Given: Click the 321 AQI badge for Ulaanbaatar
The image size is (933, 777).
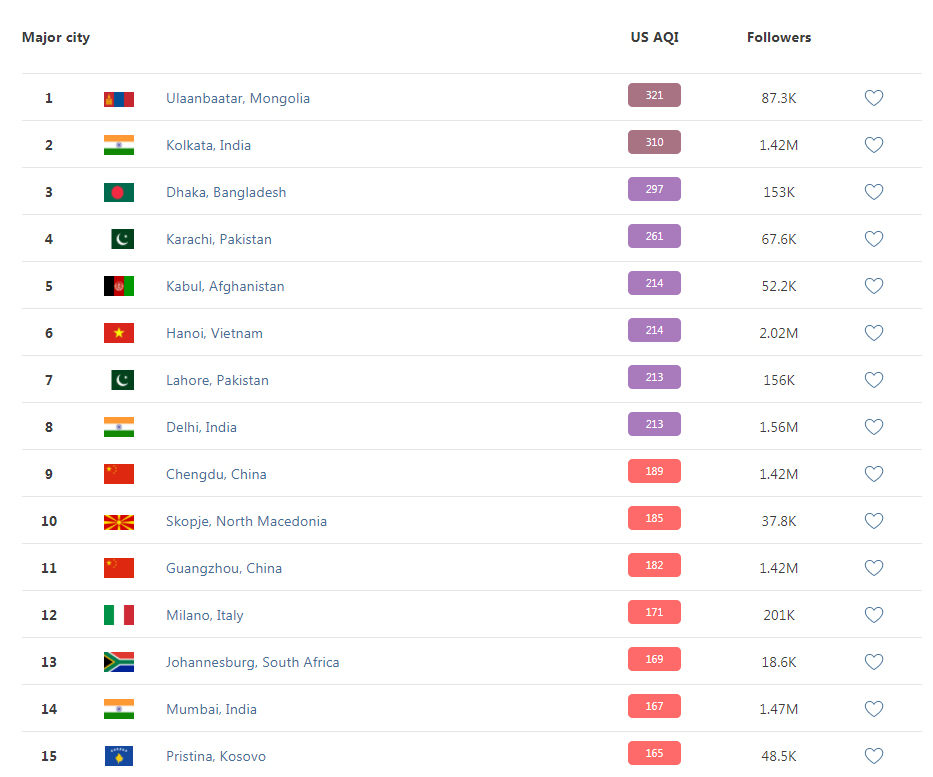Looking at the screenshot, I should 654,95.
